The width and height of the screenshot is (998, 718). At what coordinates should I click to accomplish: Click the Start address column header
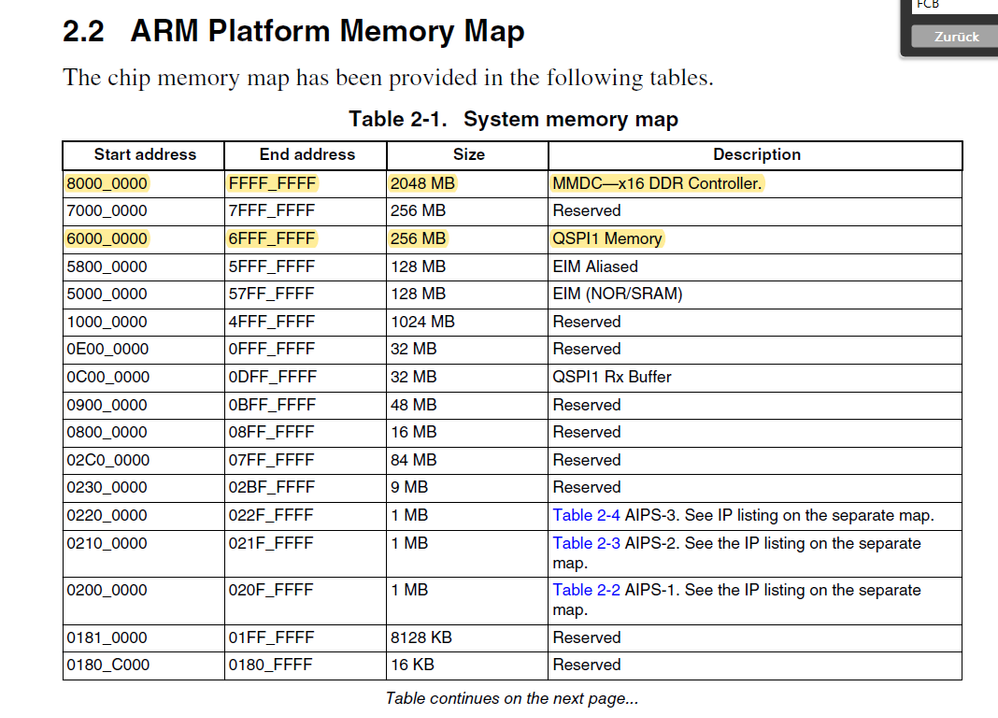pos(142,155)
